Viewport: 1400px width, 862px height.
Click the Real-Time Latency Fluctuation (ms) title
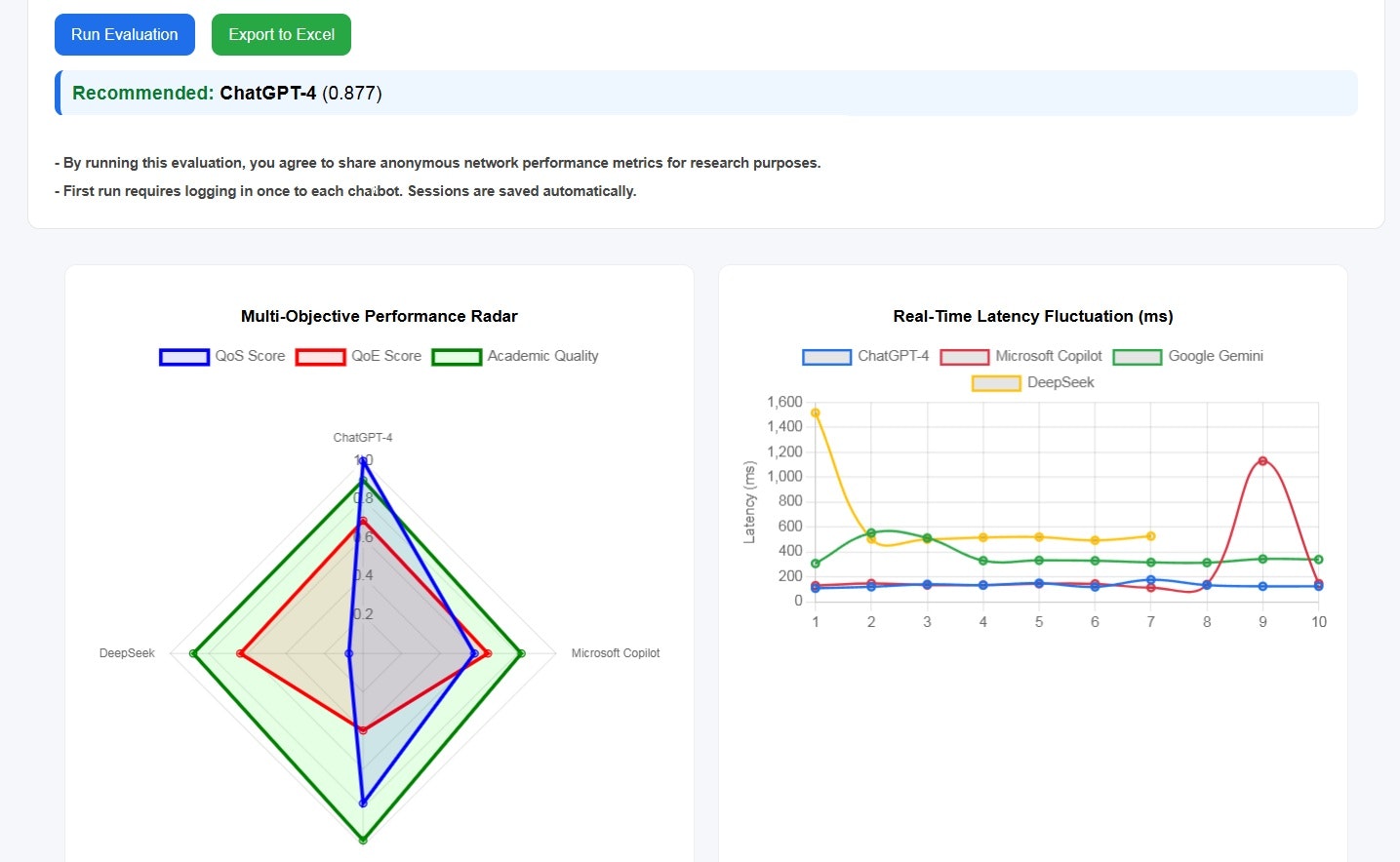[1033, 316]
